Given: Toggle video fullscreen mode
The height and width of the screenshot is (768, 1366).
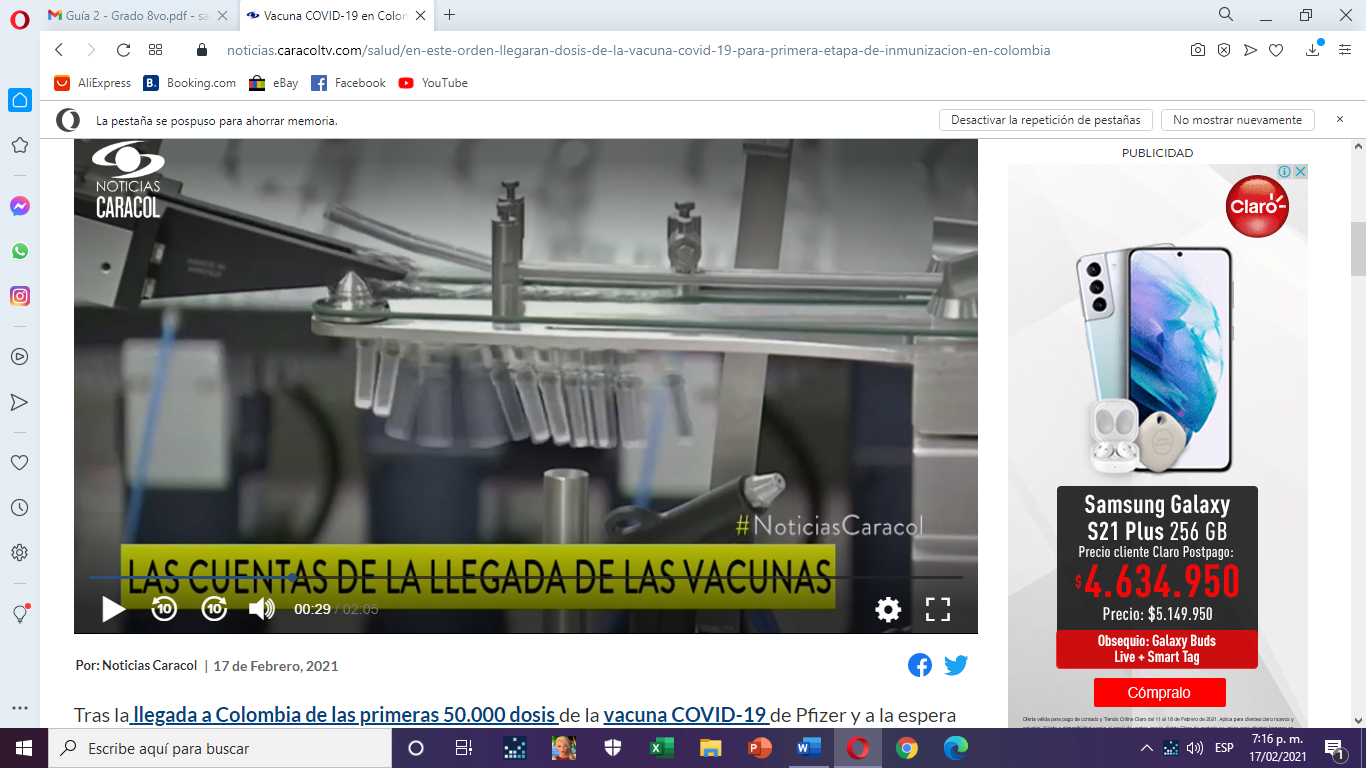Looking at the screenshot, I should (x=937, y=609).
